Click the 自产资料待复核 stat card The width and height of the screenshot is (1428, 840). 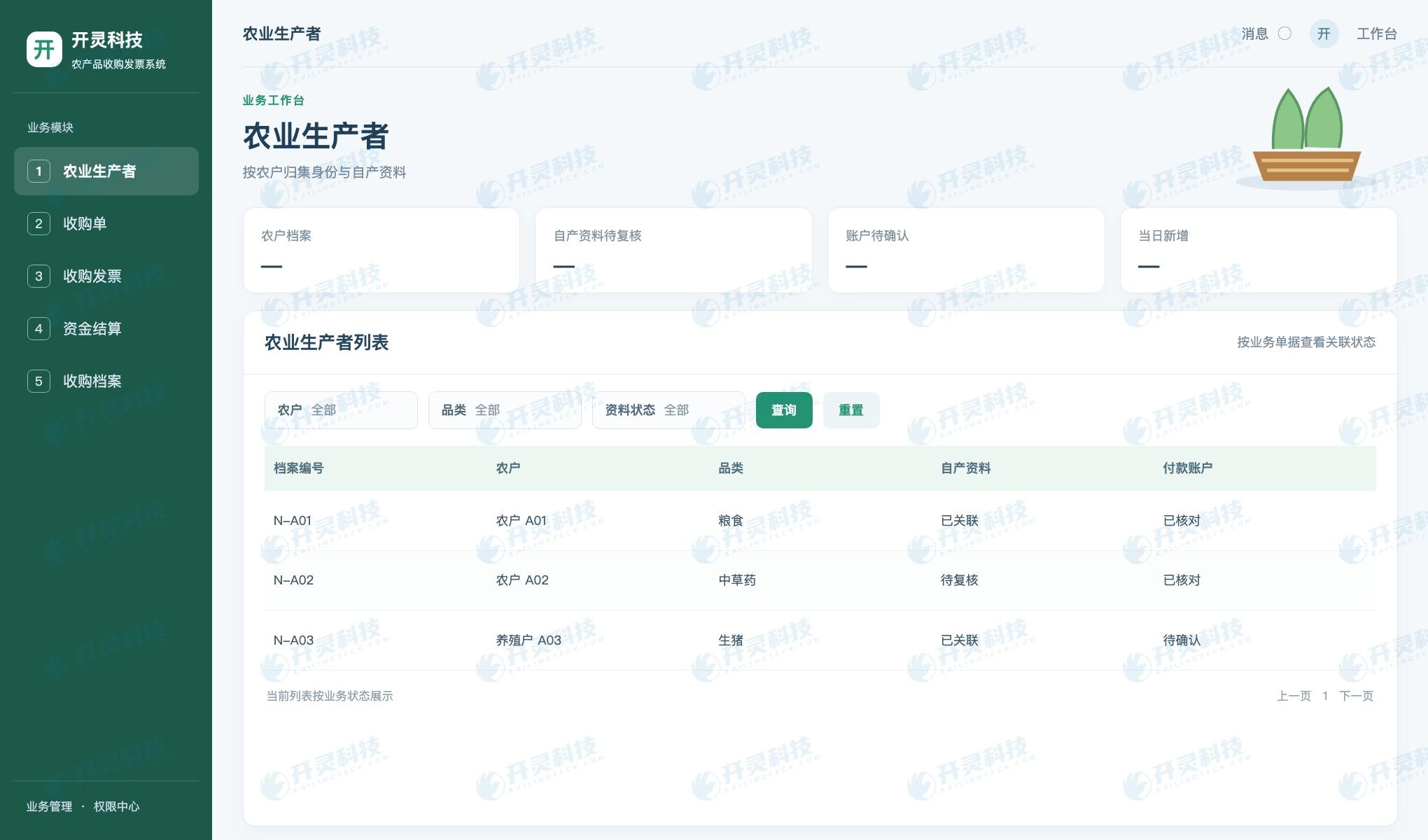[673, 250]
